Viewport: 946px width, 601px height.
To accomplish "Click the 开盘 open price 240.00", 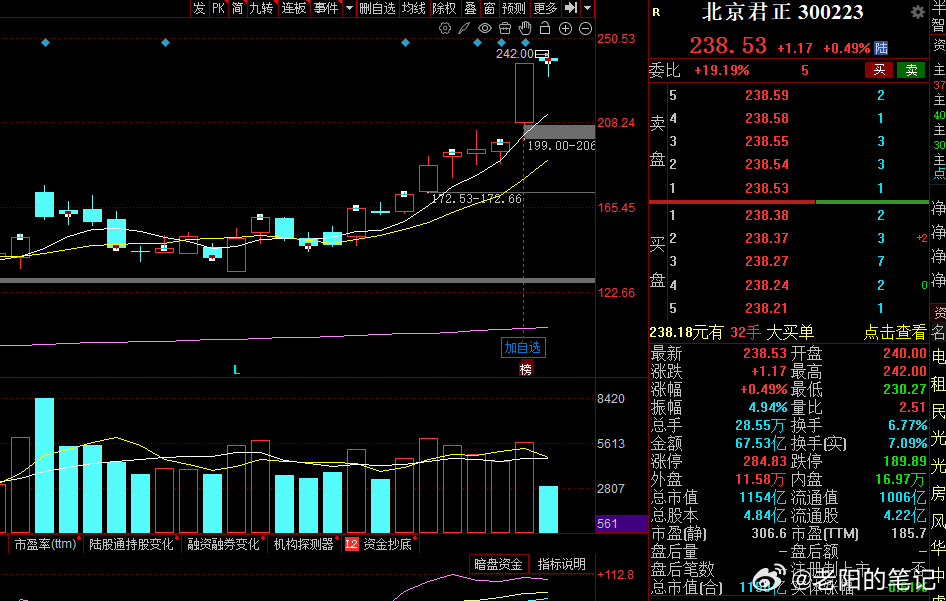I will coord(904,354).
